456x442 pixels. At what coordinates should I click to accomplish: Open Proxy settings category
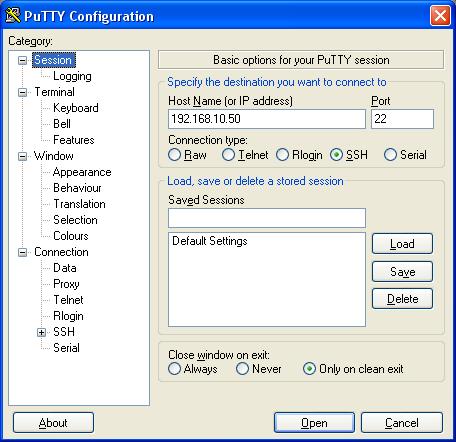pos(66,284)
